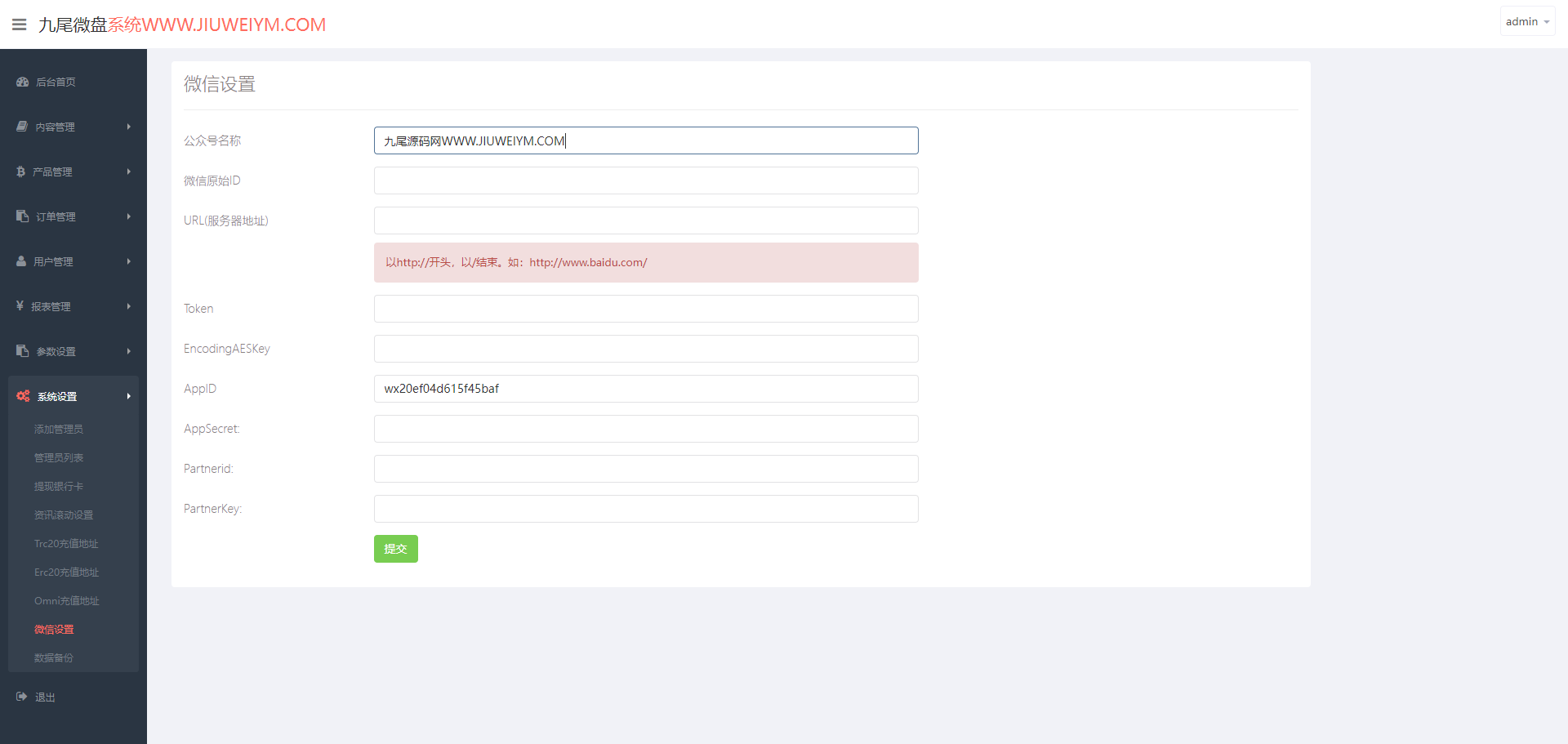Click the dashboard icon beside 后台首页
1568x744 pixels.
coord(23,82)
